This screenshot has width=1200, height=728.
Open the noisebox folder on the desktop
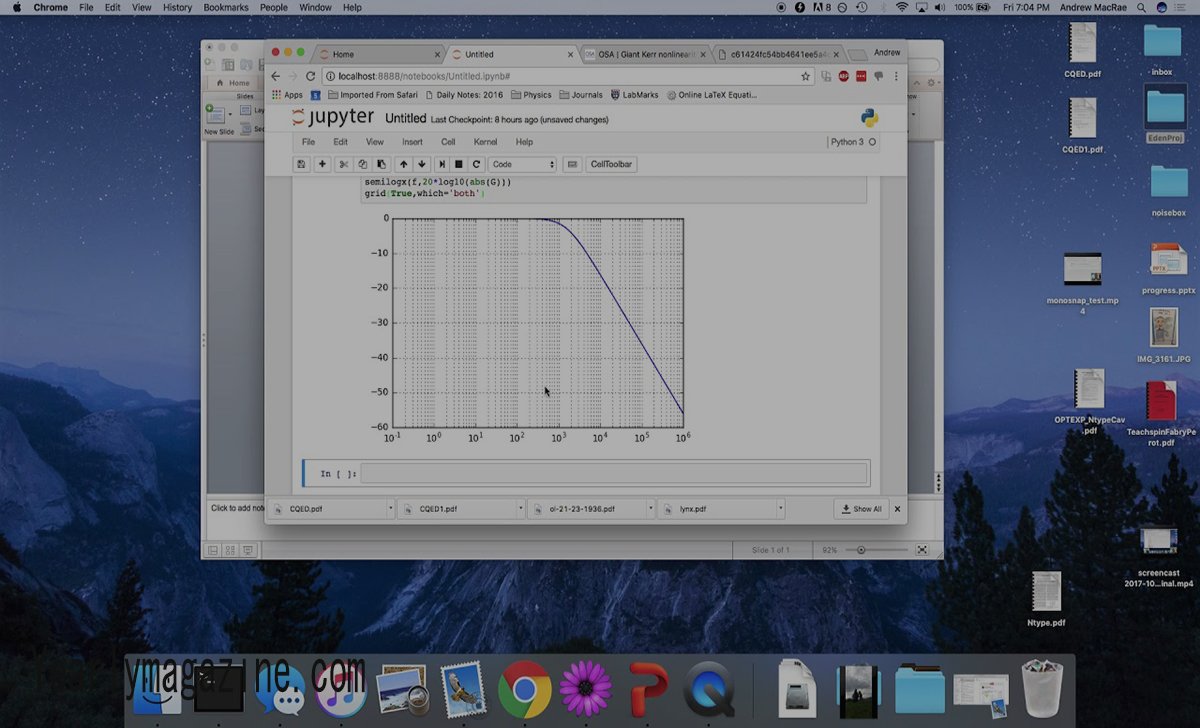[x=1169, y=188]
